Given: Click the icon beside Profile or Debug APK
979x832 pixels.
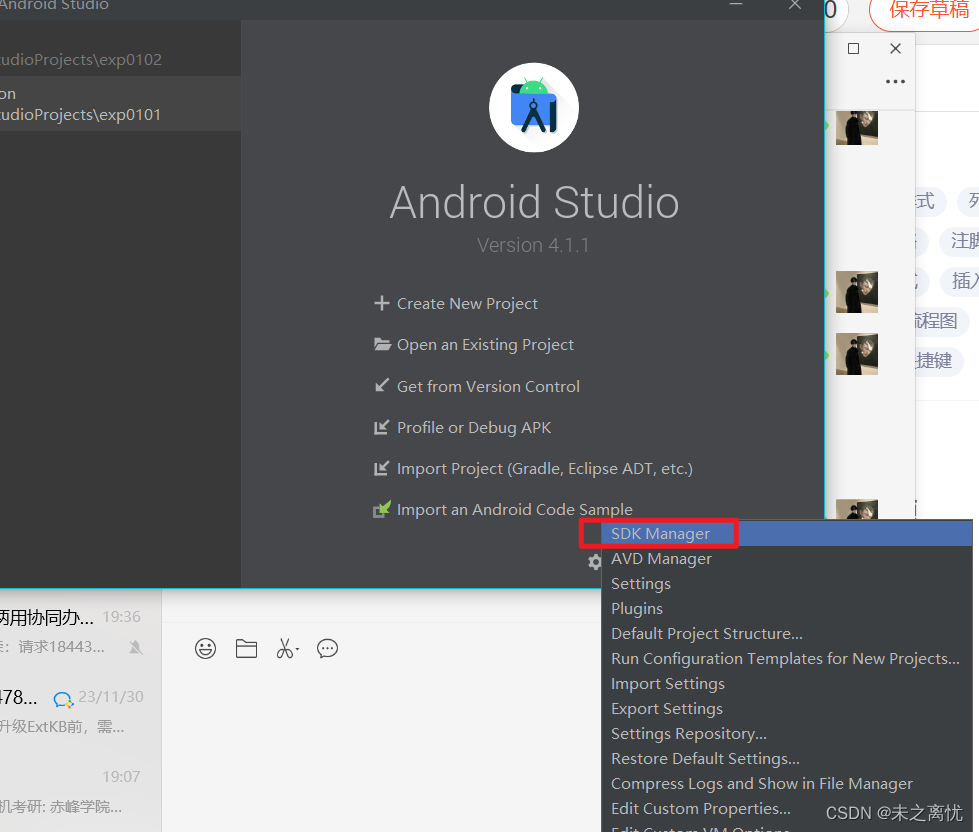Looking at the screenshot, I should (x=381, y=427).
